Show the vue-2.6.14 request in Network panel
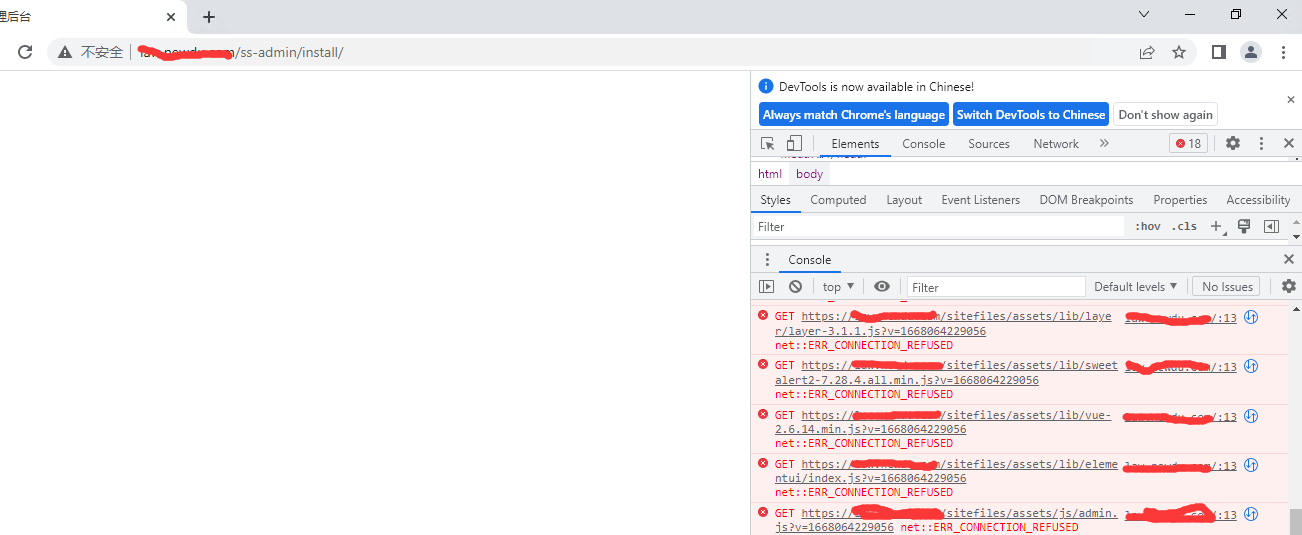1302x535 pixels. click(1250, 415)
